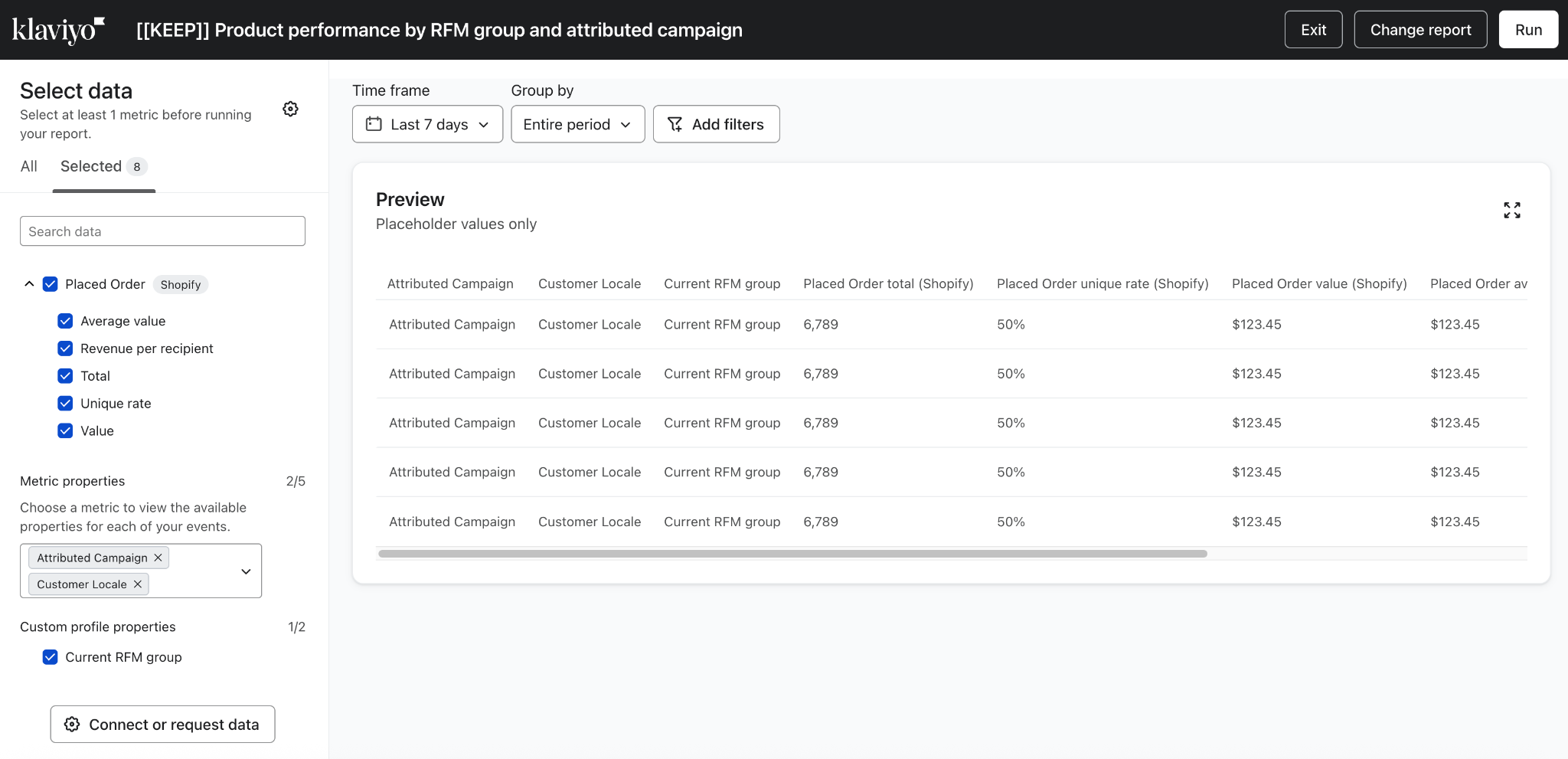
Task: Remove the Customer Locale property tag
Action: tap(138, 584)
